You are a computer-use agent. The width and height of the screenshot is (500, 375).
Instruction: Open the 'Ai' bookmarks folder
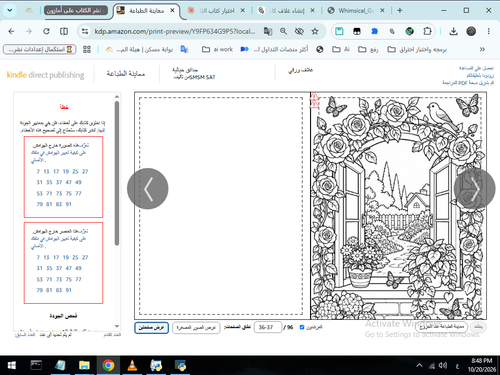341,49
